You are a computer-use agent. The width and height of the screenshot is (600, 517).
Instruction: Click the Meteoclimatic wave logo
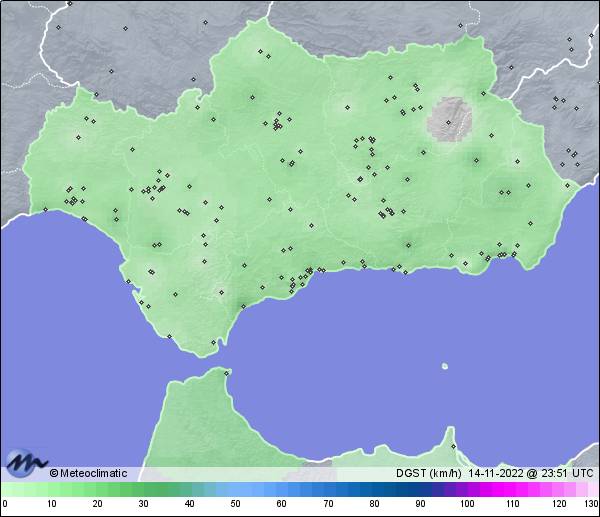point(26,463)
